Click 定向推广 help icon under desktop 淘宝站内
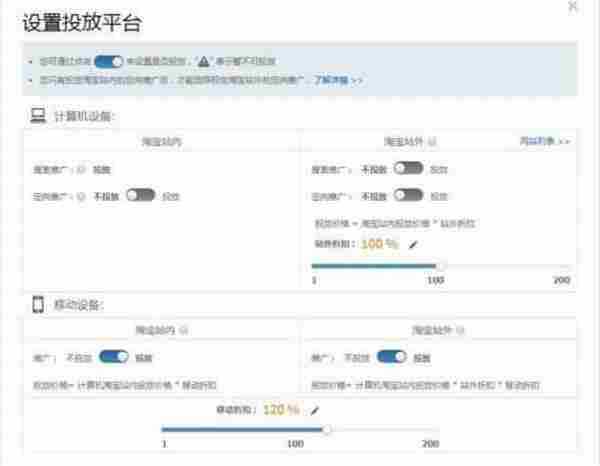The image size is (600, 466). point(80,195)
